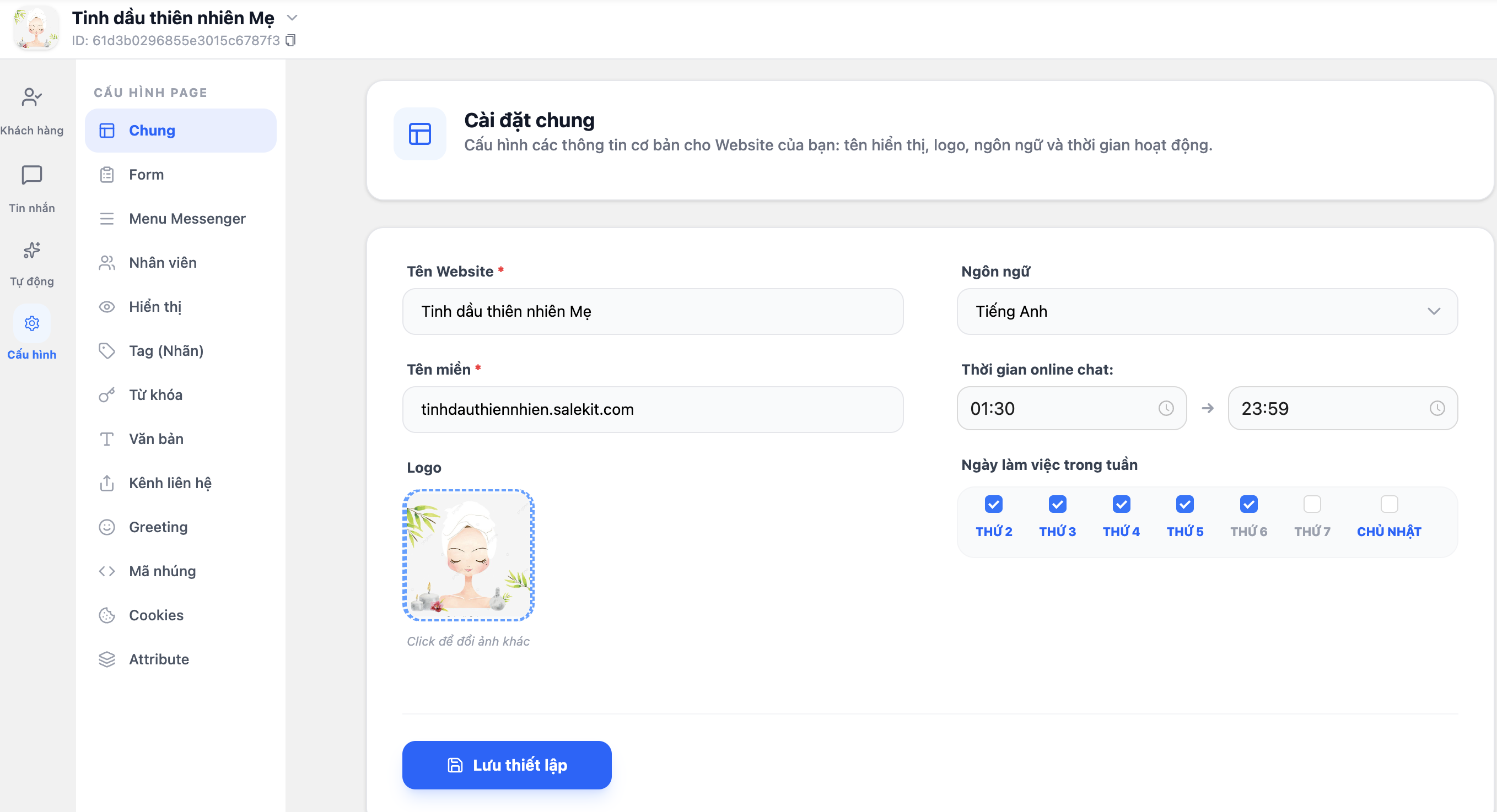The image size is (1497, 812).
Task: Expand page switcher chevron beside page name
Action: coord(292,18)
